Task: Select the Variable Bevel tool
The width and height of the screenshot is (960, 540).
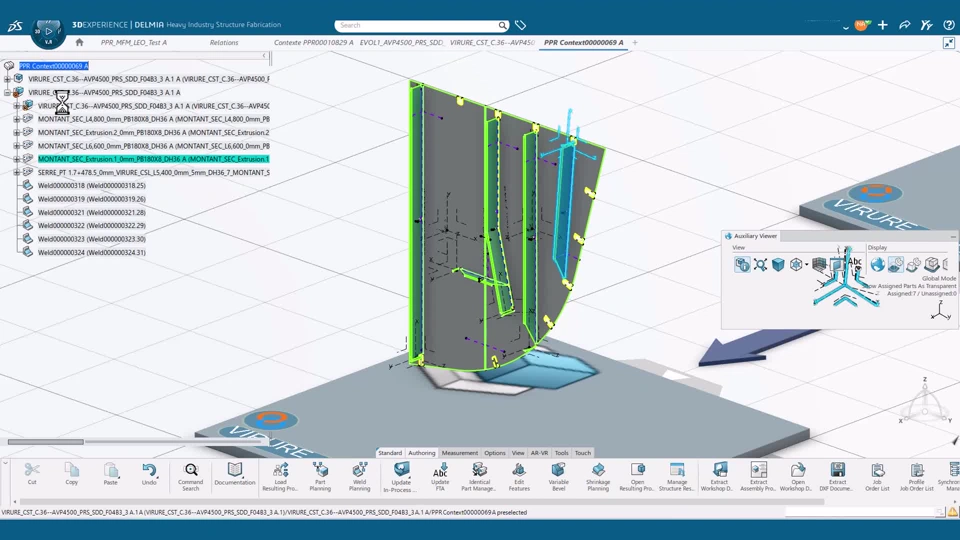Action: (558, 470)
